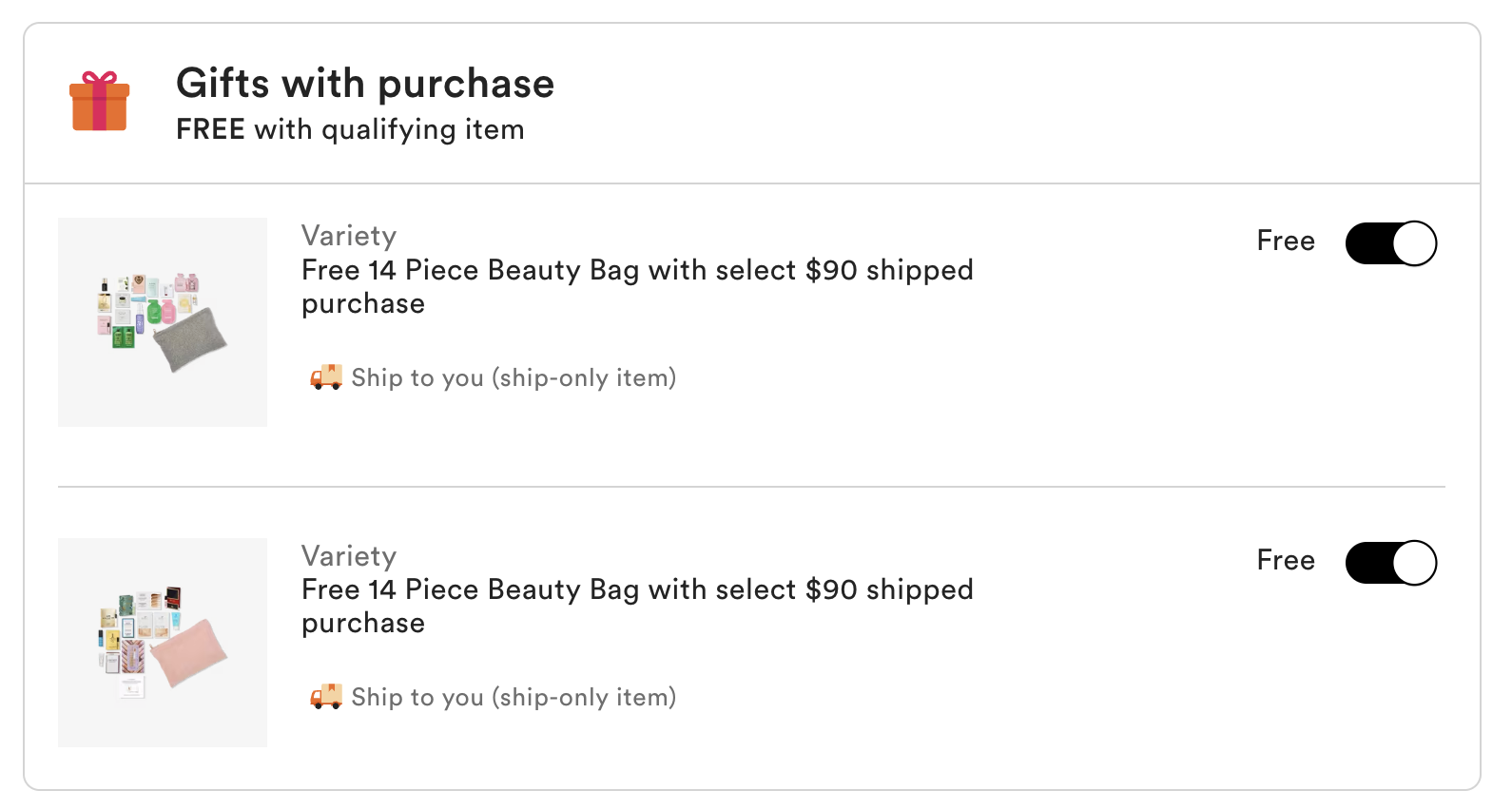
Task: Select the Variety brand label for the gray bag
Action: pyautogui.click(x=349, y=236)
